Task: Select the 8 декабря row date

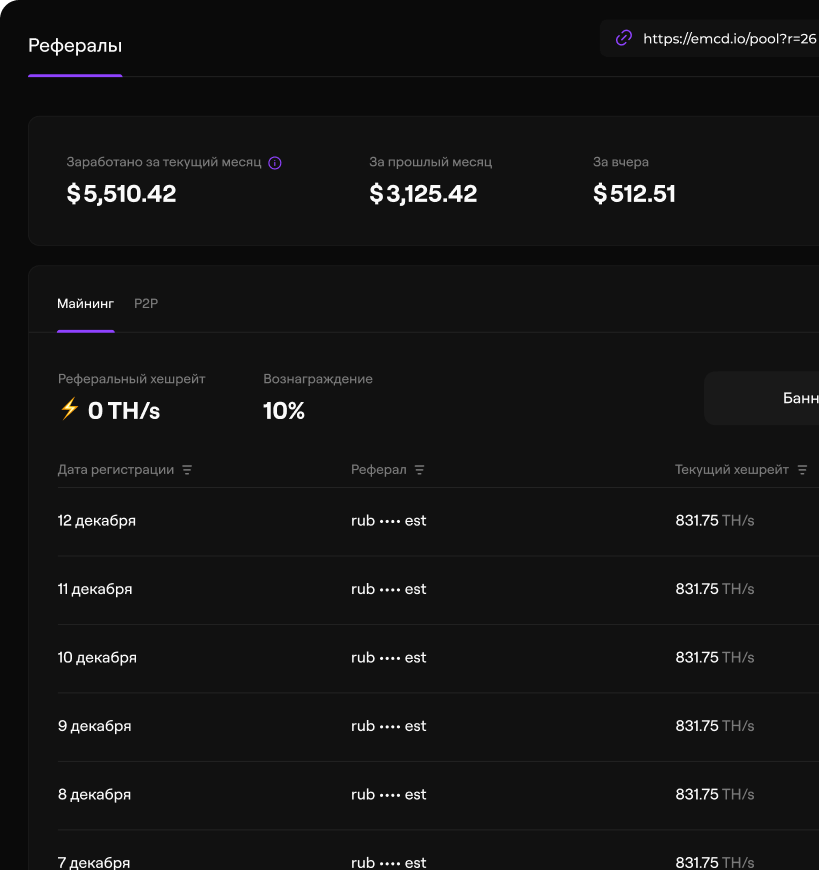Action: pos(94,795)
